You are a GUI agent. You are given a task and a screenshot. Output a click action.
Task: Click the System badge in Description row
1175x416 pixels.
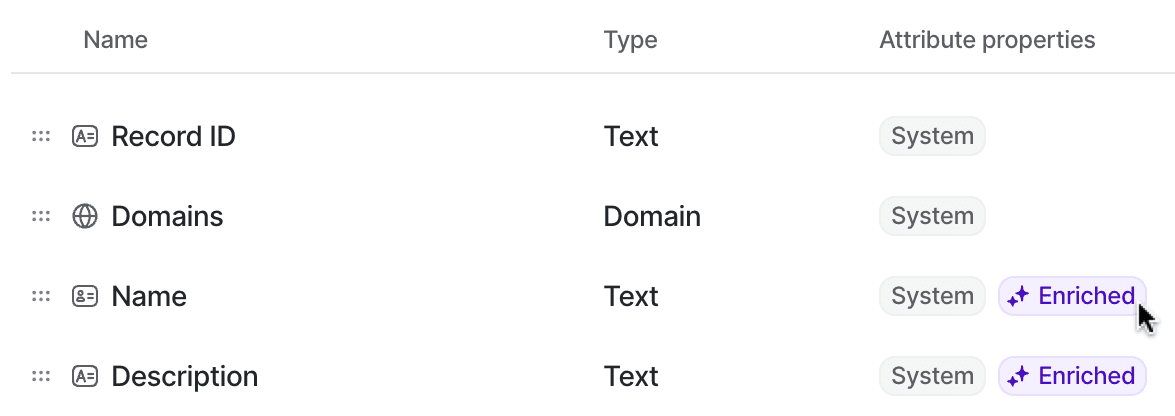pyautogui.click(x=932, y=376)
